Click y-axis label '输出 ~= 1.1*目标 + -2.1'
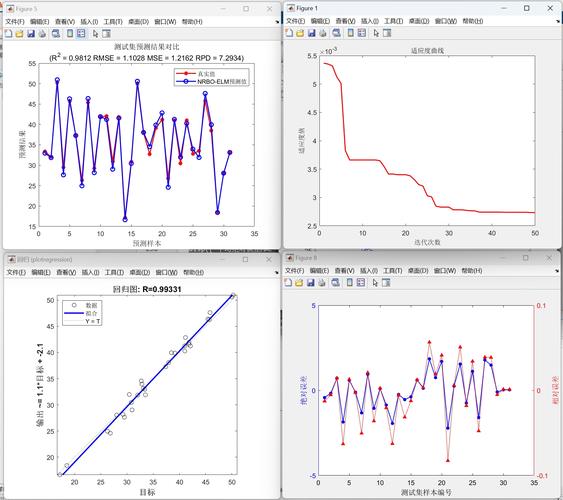The width and height of the screenshot is (563, 500). (40, 385)
